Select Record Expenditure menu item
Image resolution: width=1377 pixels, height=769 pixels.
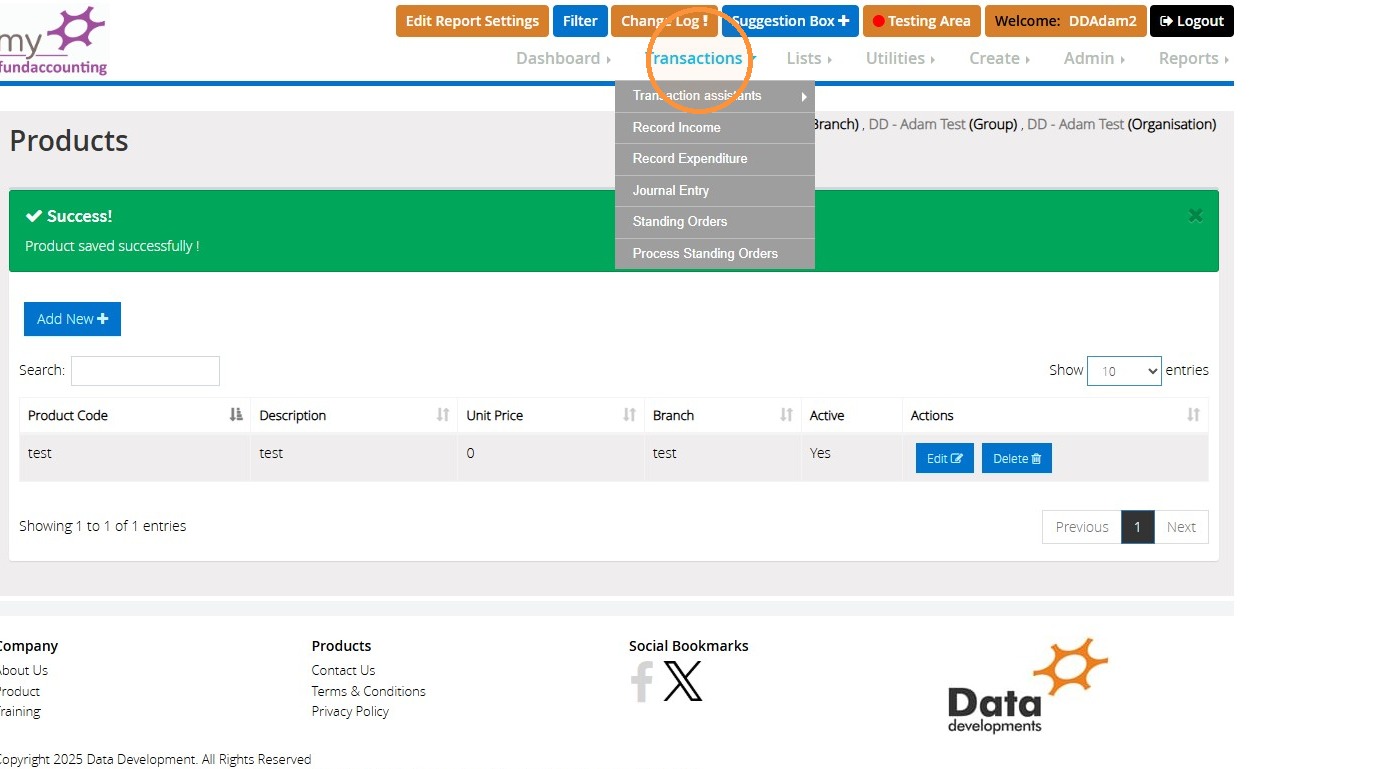[x=715, y=159]
